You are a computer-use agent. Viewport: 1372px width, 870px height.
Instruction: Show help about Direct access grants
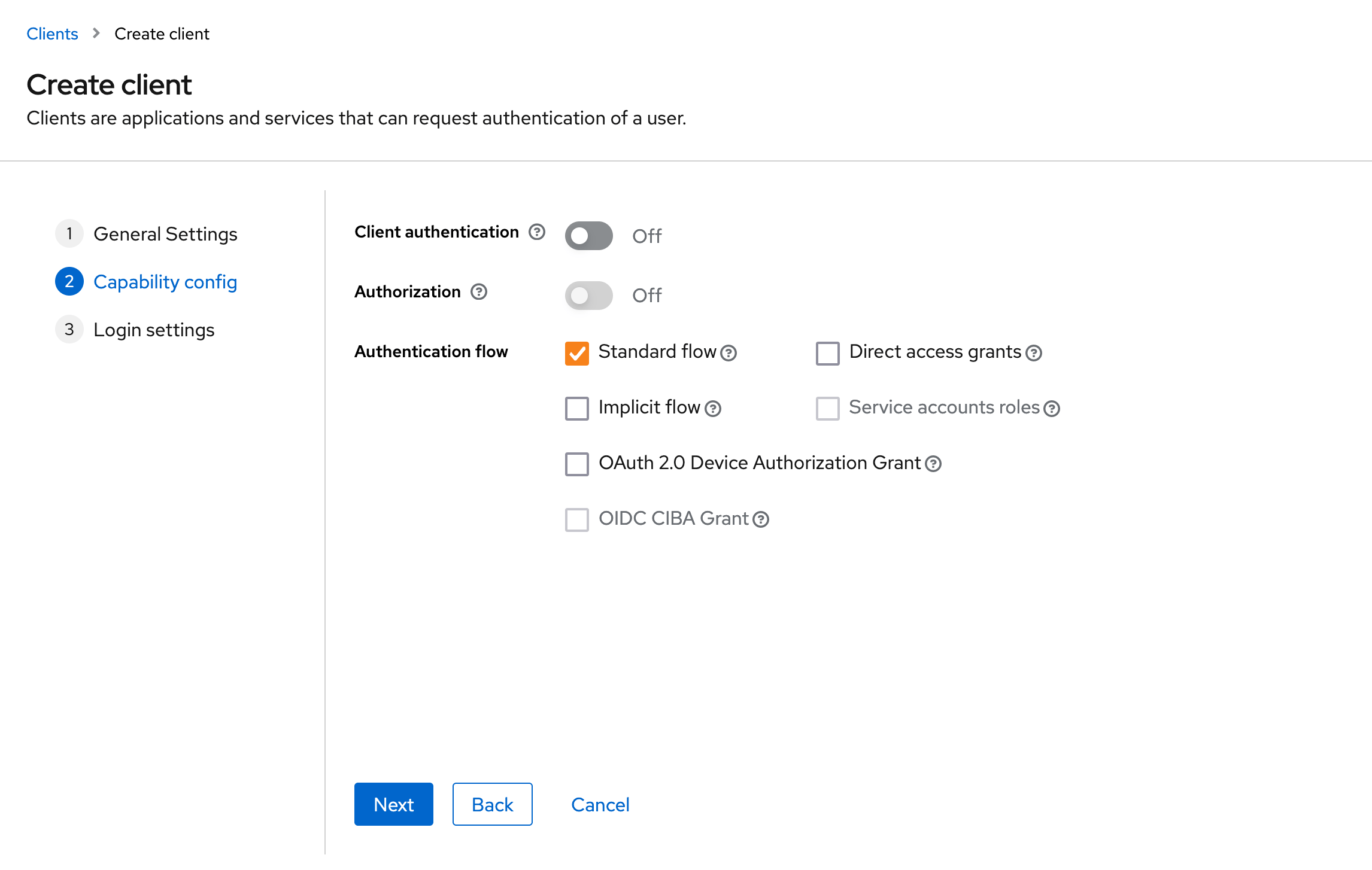[x=1034, y=353]
